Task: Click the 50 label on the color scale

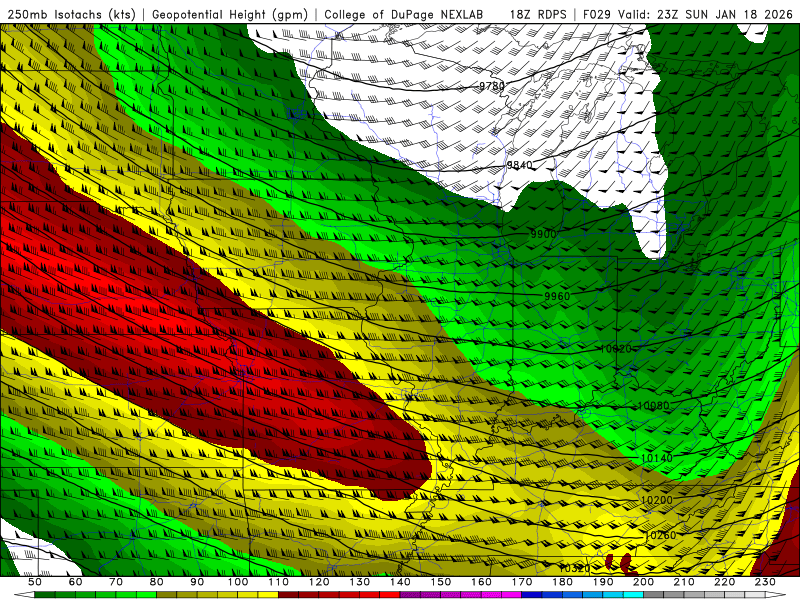Action: [x=35, y=582]
